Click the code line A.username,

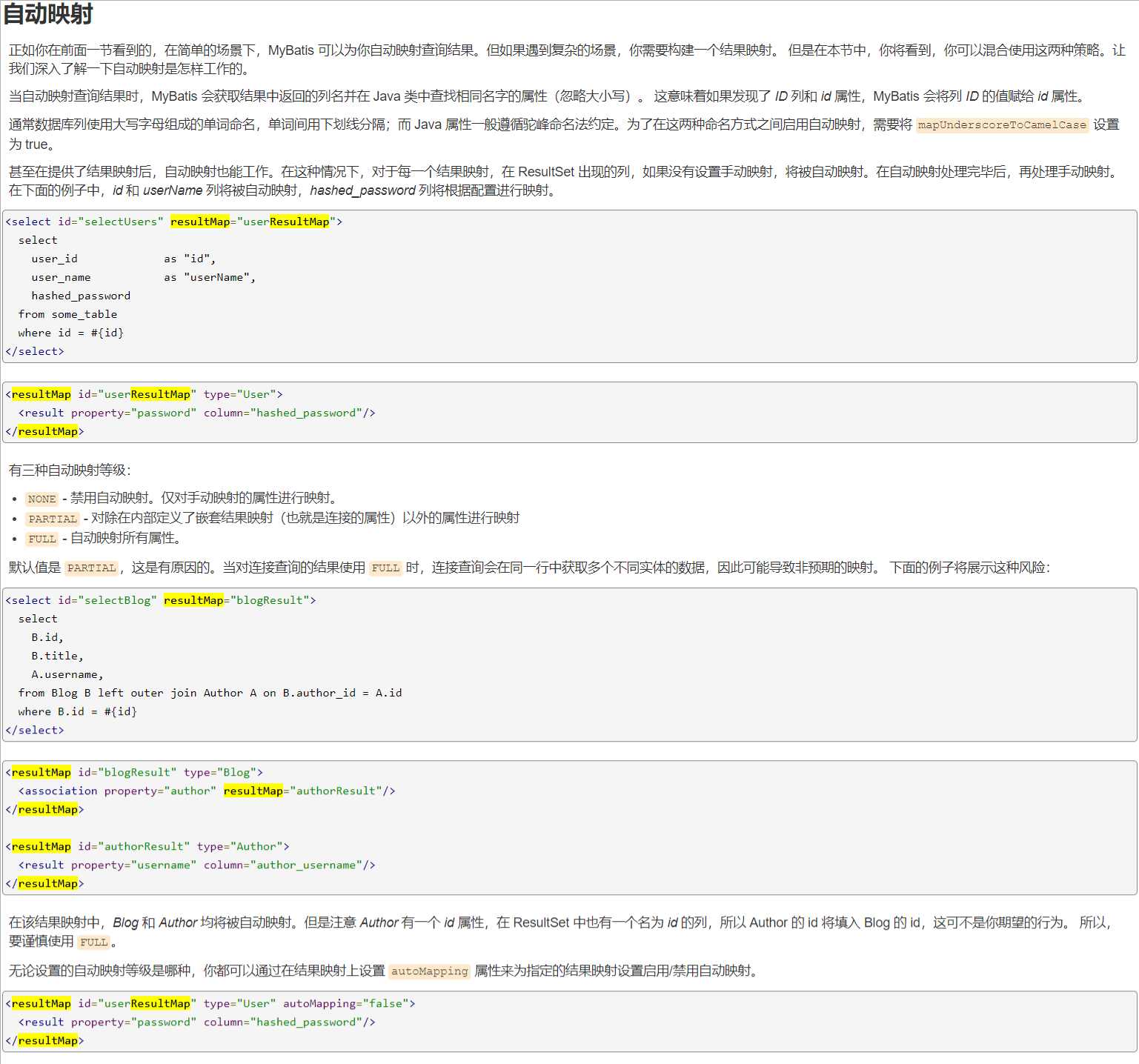[67, 674]
